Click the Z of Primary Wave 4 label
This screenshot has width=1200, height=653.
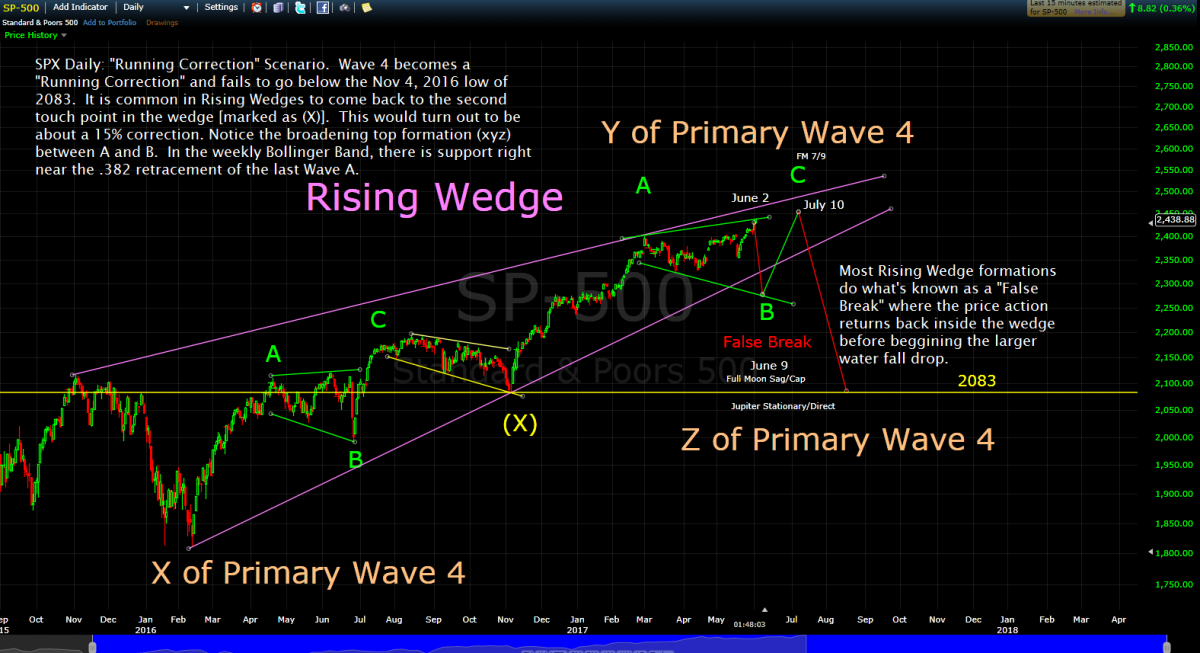point(838,439)
